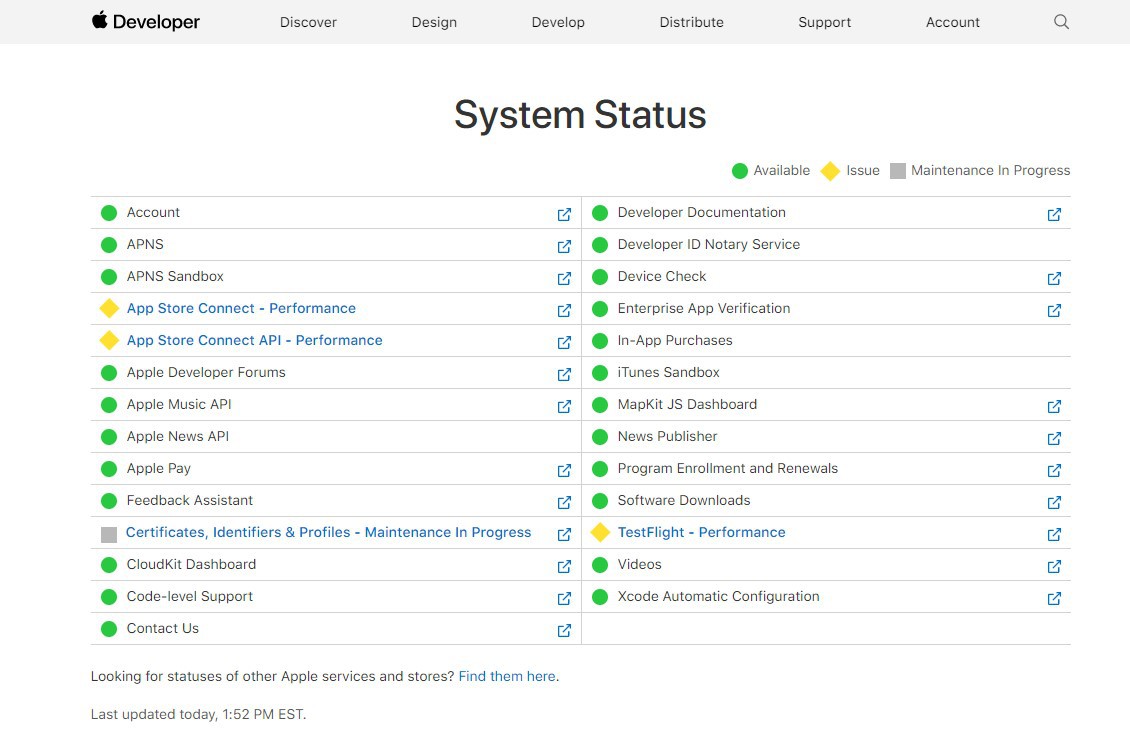Screen dimensions: 1130x738
Task: Open external link icon for Account row
Action: pos(564,214)
